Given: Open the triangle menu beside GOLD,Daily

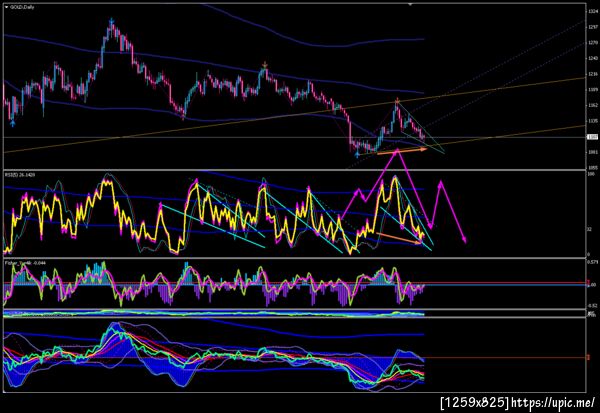Looking at the screenshot, I should (7, 7).
